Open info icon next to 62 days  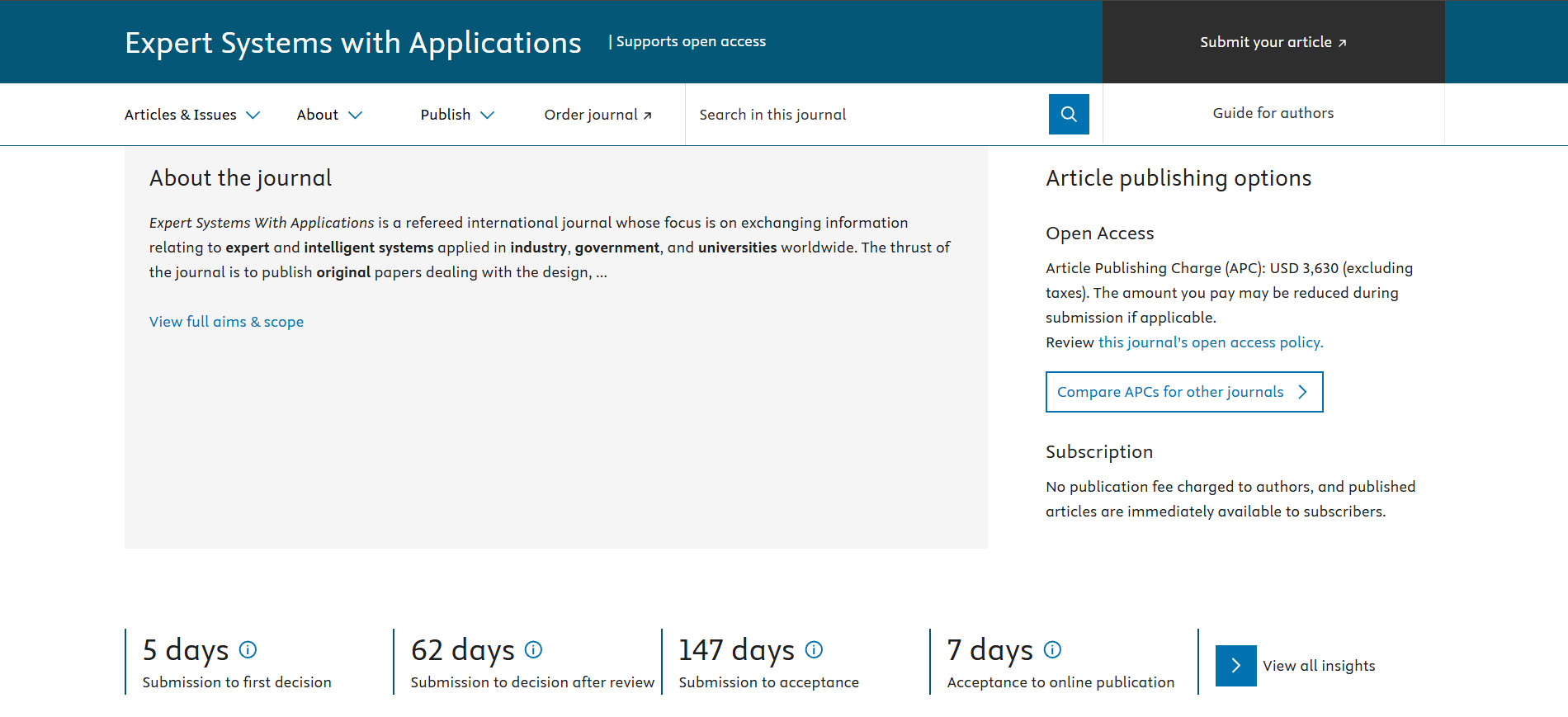click(533, 649)
